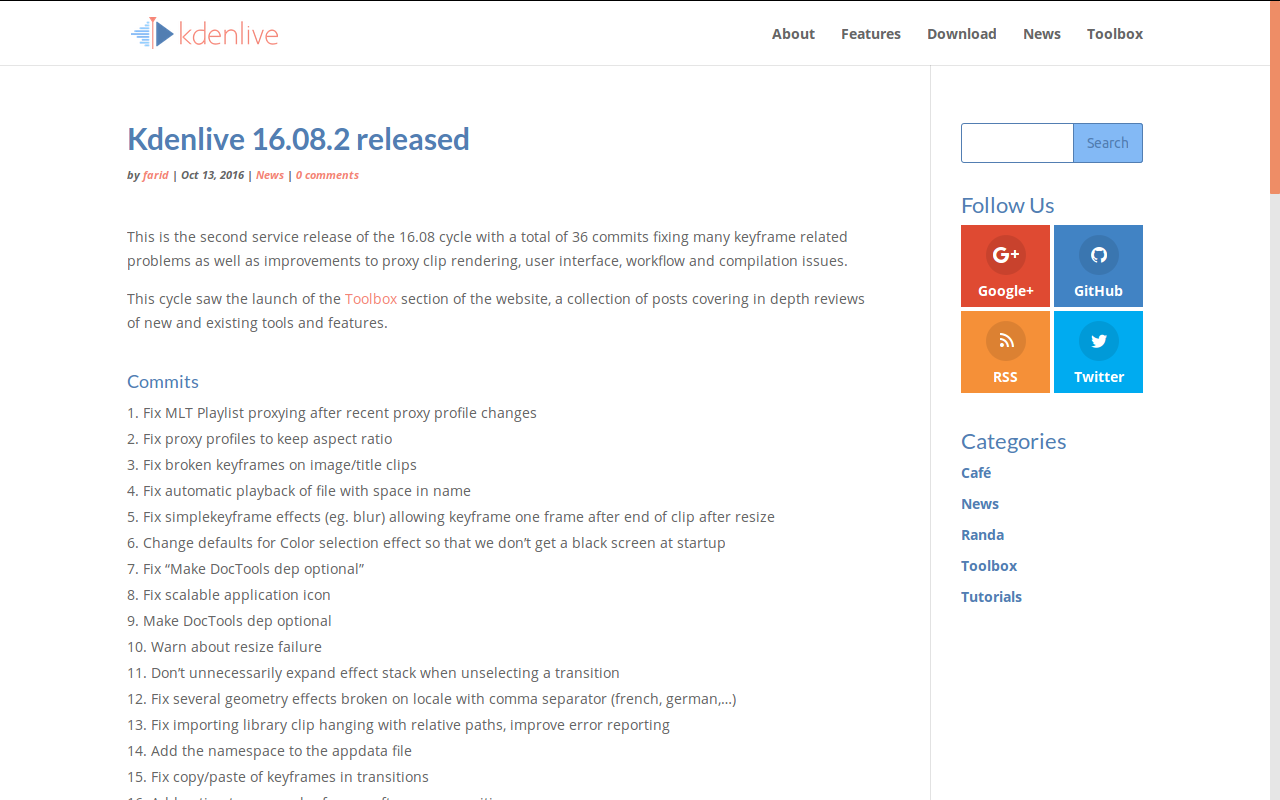Click the Oct 13, 2016 date text
Viewport: 1280px width, 800px height.
(x=212, y=175)
